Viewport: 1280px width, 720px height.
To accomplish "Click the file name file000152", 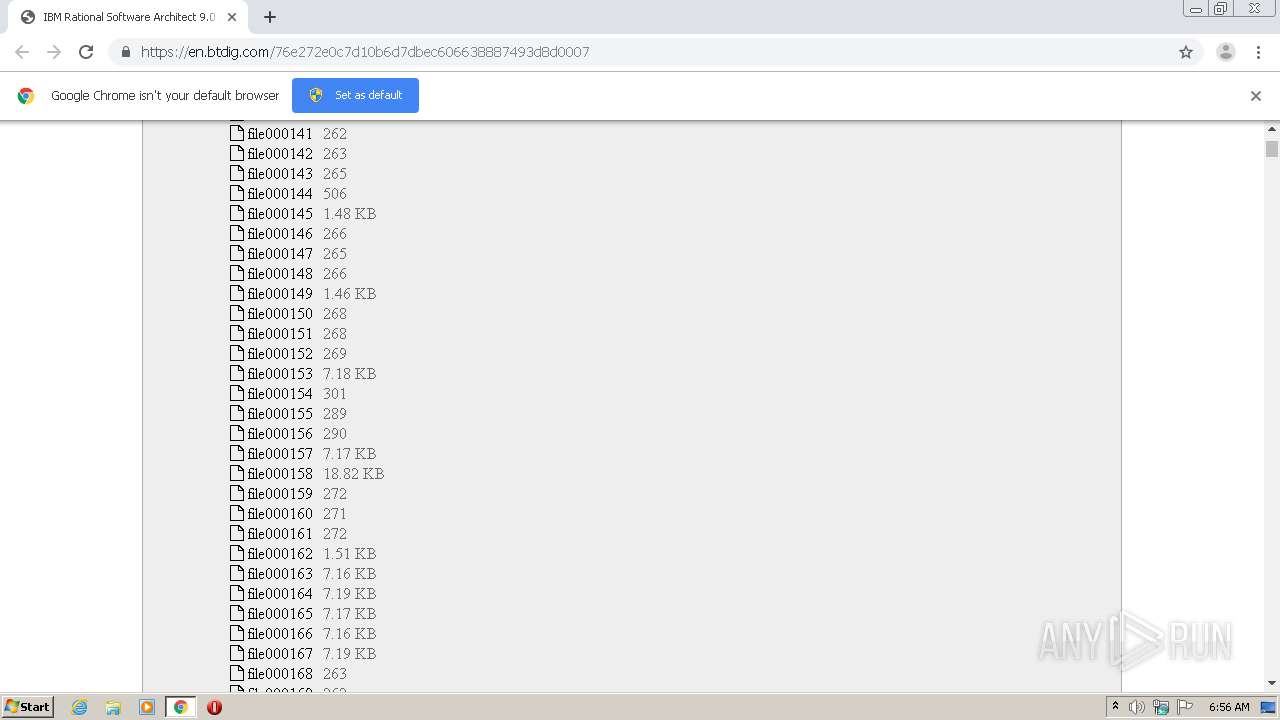I will pos(280,354).
